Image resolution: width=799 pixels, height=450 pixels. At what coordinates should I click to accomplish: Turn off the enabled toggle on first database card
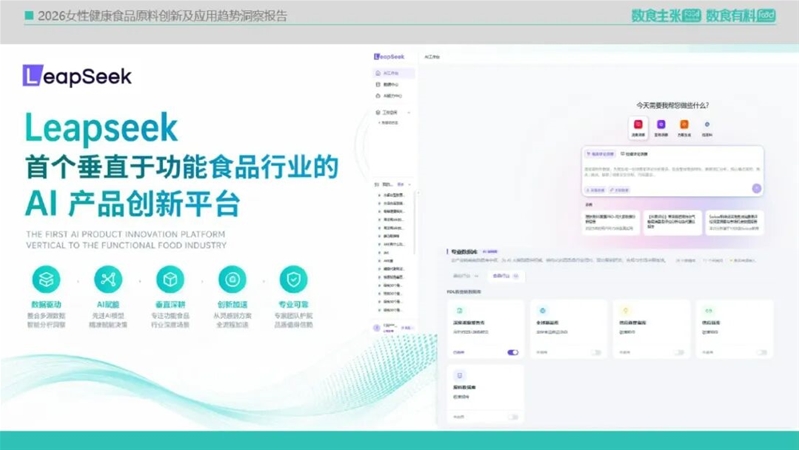coord(513,353)
